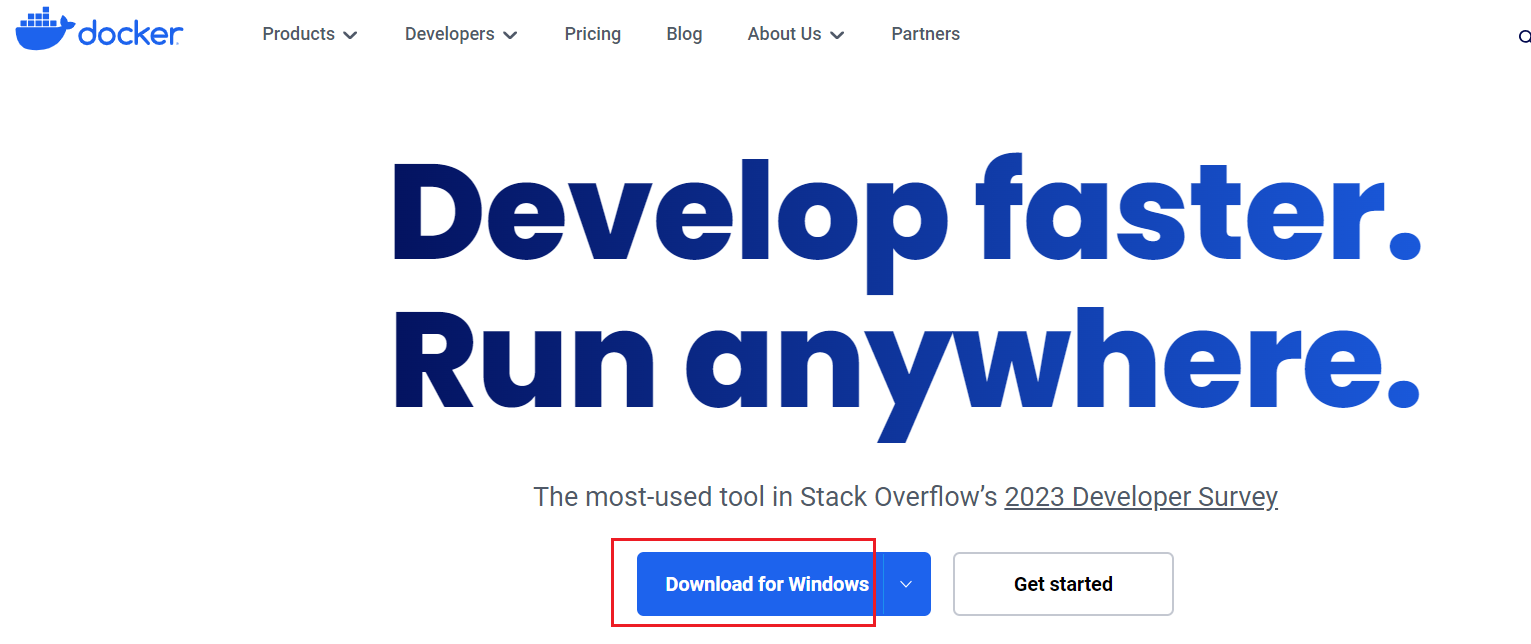
Task: Expand the About Us menu
Action: 796,34
